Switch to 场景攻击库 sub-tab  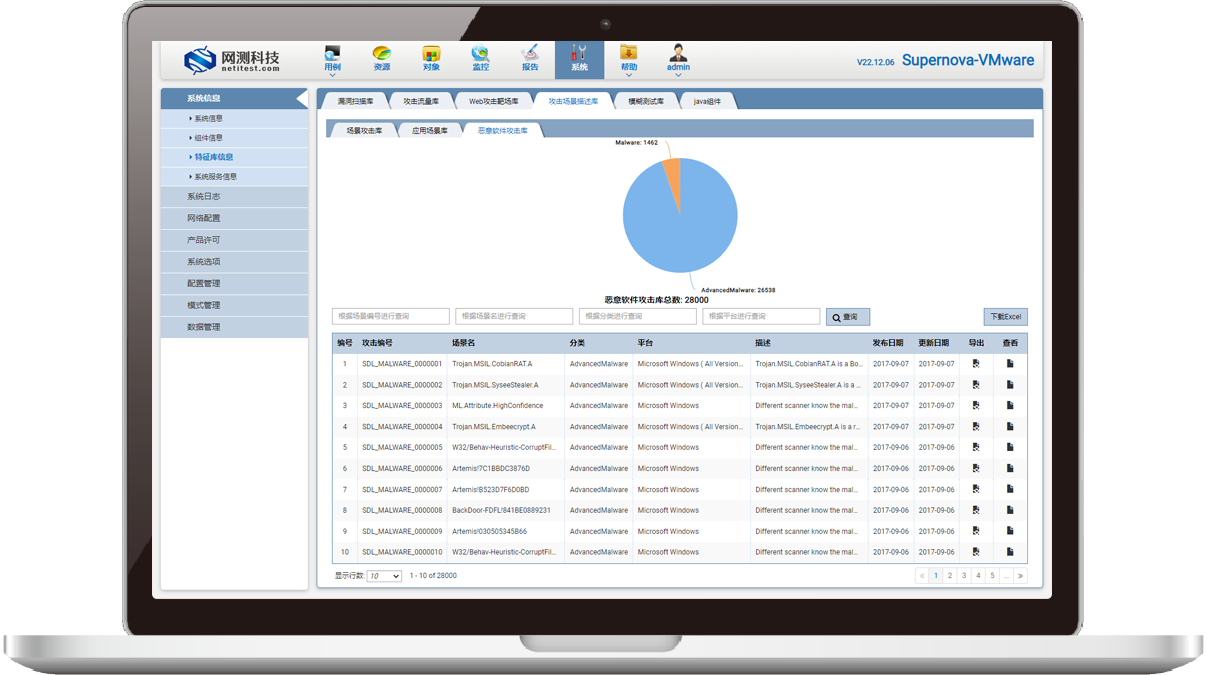(364, 130)
